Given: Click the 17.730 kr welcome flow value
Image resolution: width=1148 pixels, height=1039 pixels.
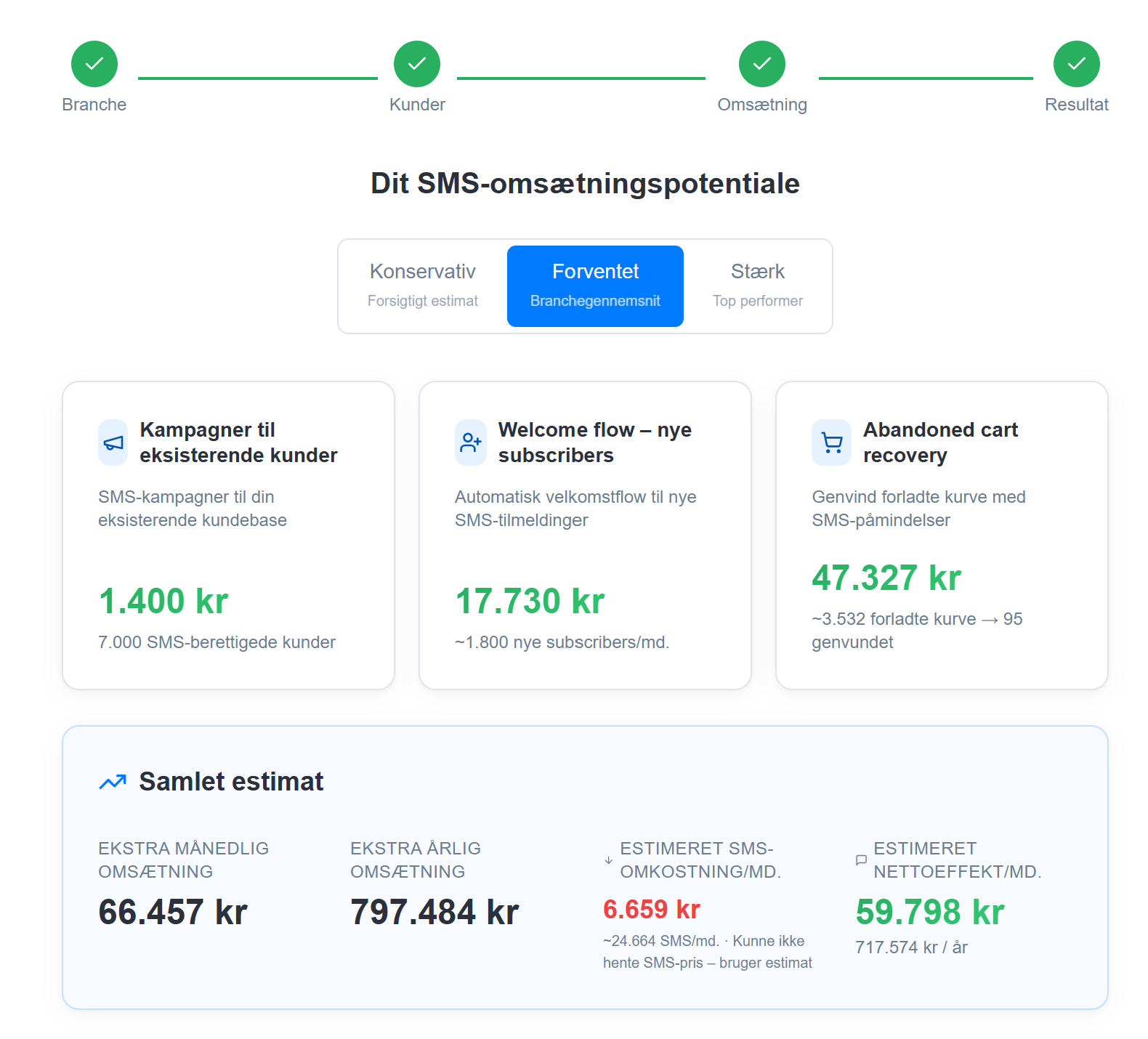Looking at the screenshot, I should pyautogui.click(x=530, y=602).
